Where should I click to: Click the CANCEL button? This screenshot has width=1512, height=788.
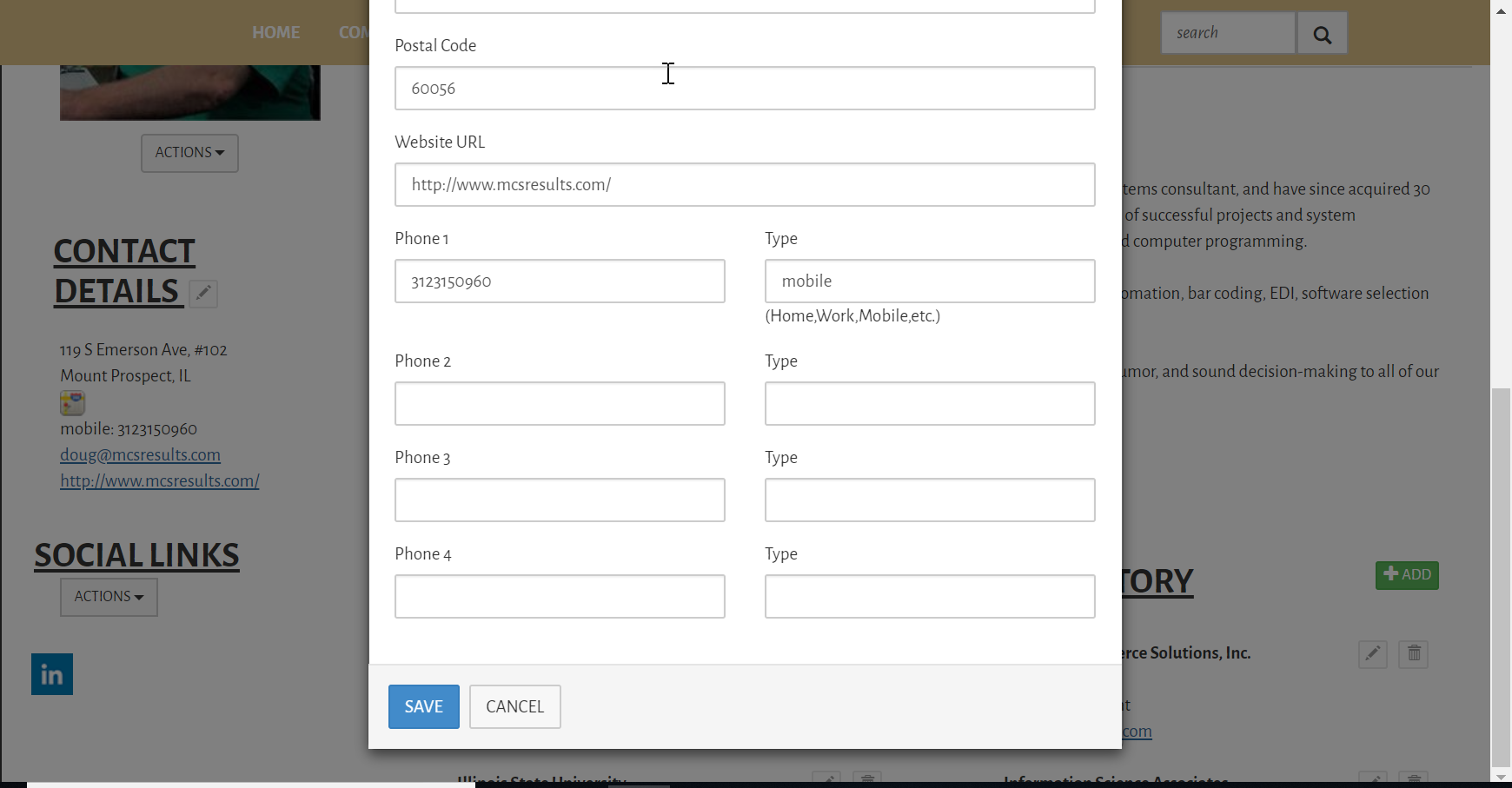pyautogui.click(x=515, y=706)
